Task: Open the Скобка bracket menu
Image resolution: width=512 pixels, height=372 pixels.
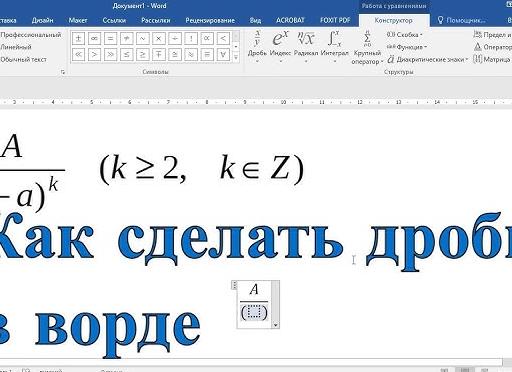Action: coord(405,35)
